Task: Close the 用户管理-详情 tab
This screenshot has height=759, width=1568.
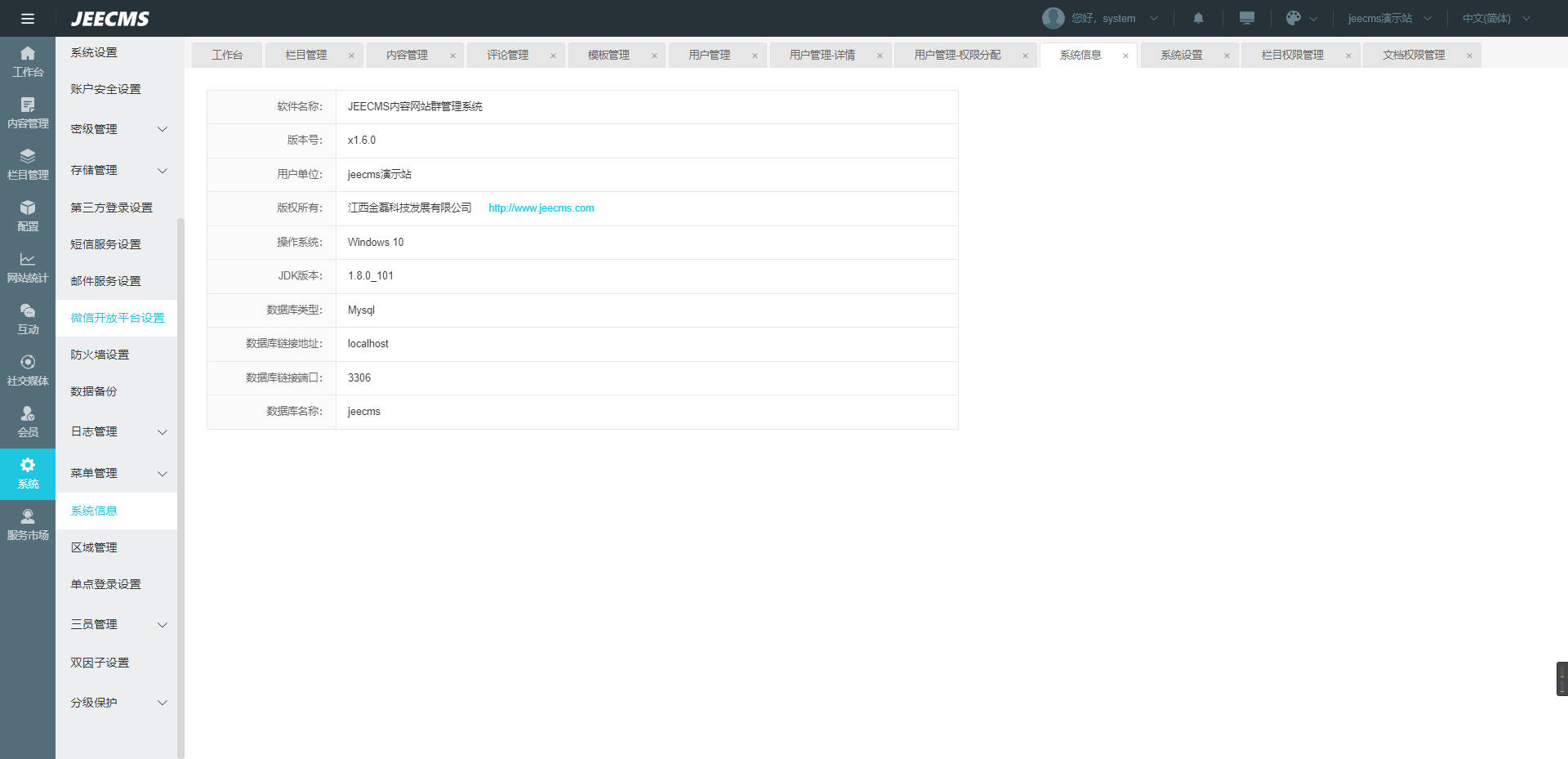Action: (880, 56)
